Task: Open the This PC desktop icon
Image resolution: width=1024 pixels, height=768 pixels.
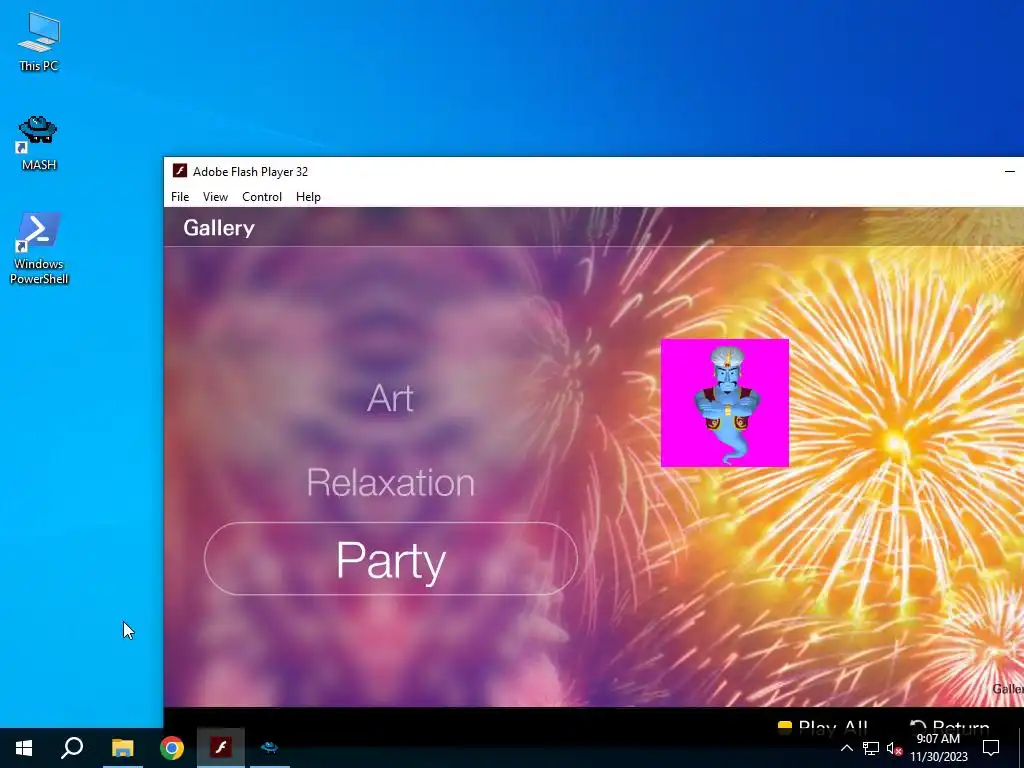Action: click(x=39, y=41)
